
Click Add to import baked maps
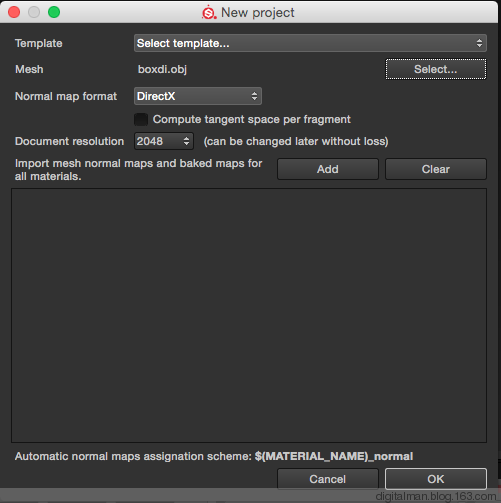(x=328, y=169)
